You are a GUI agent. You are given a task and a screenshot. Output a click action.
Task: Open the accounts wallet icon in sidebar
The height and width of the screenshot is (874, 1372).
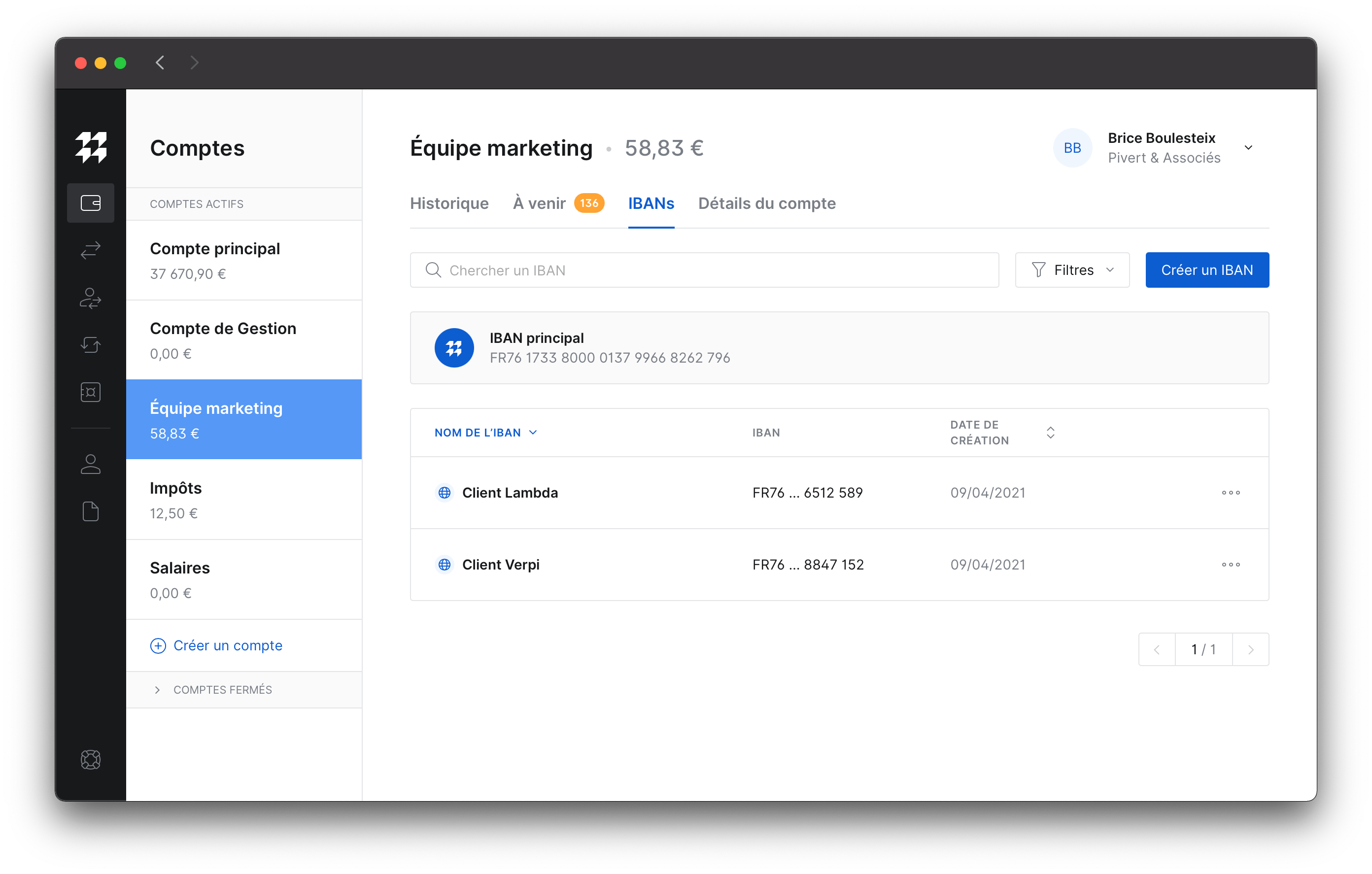[x=91, y=203]
